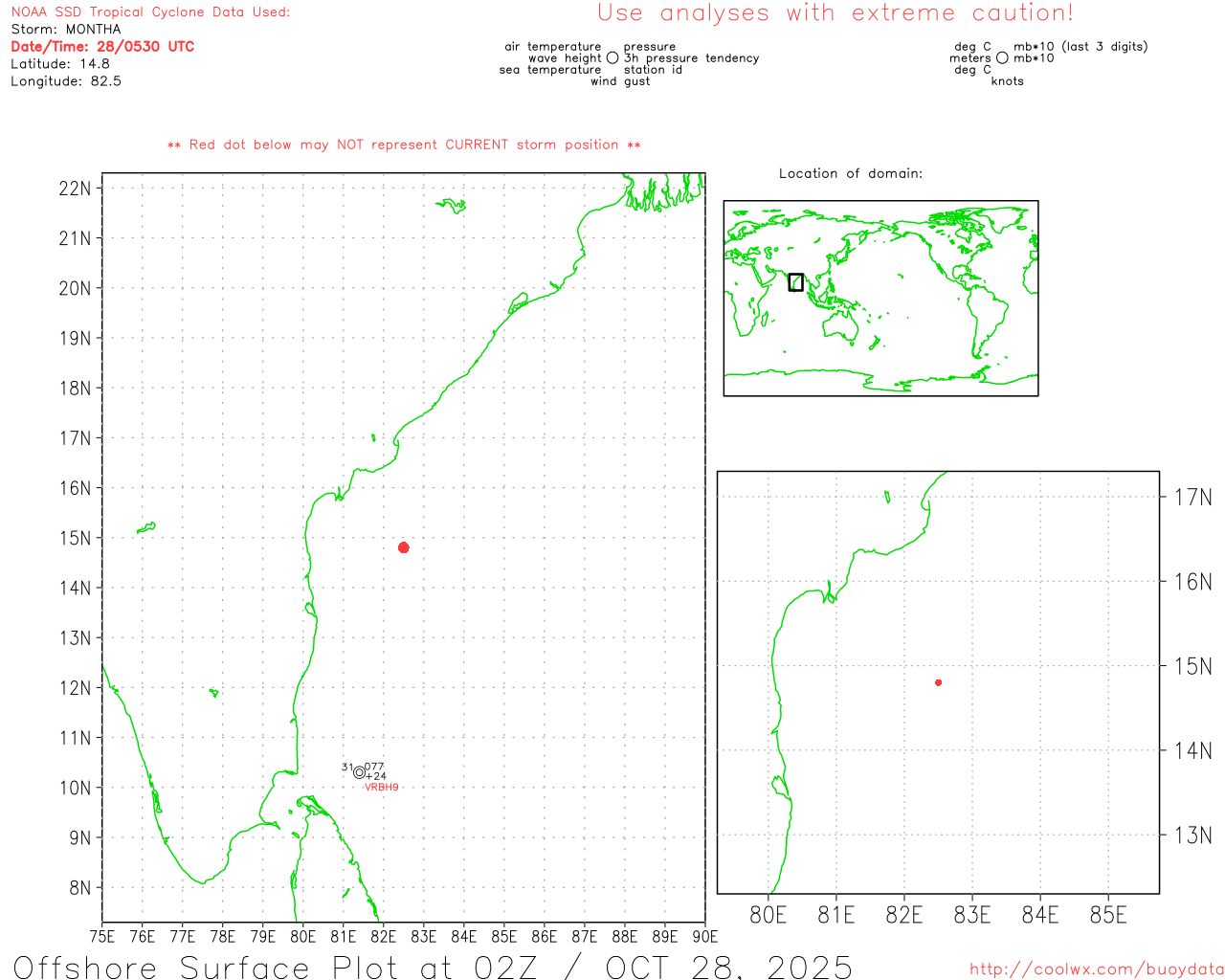Image resolution: width=1225 pixels, height=980 pixels.
Task: Click the black domain rectangle on world map
Action: pyautogui.click(x=795, y=282)
